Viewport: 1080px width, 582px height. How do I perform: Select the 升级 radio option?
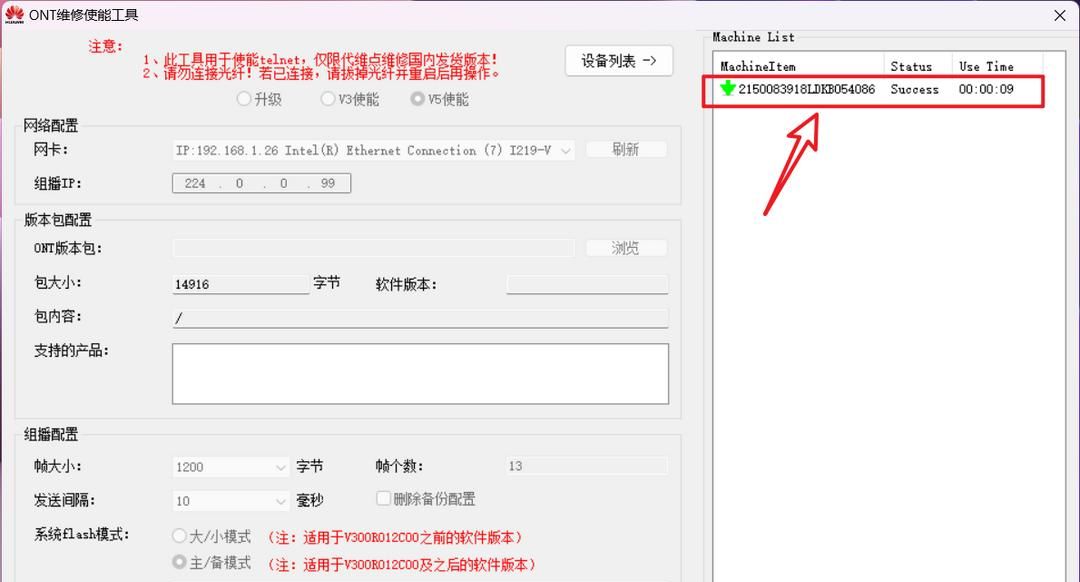(x=244, y=98)
